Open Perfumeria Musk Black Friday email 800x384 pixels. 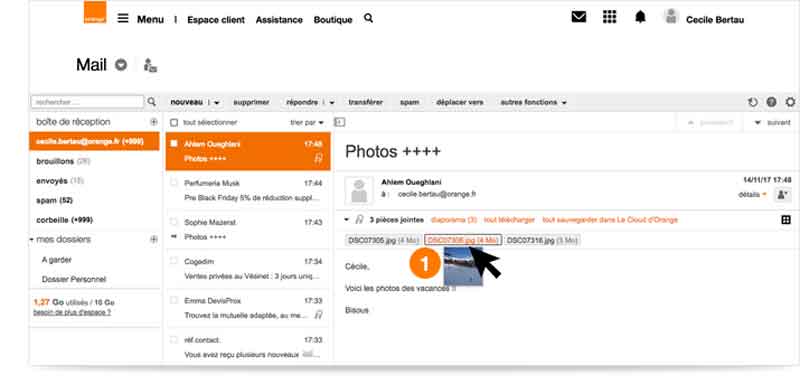pyautogui.click(x=248, y=190)
